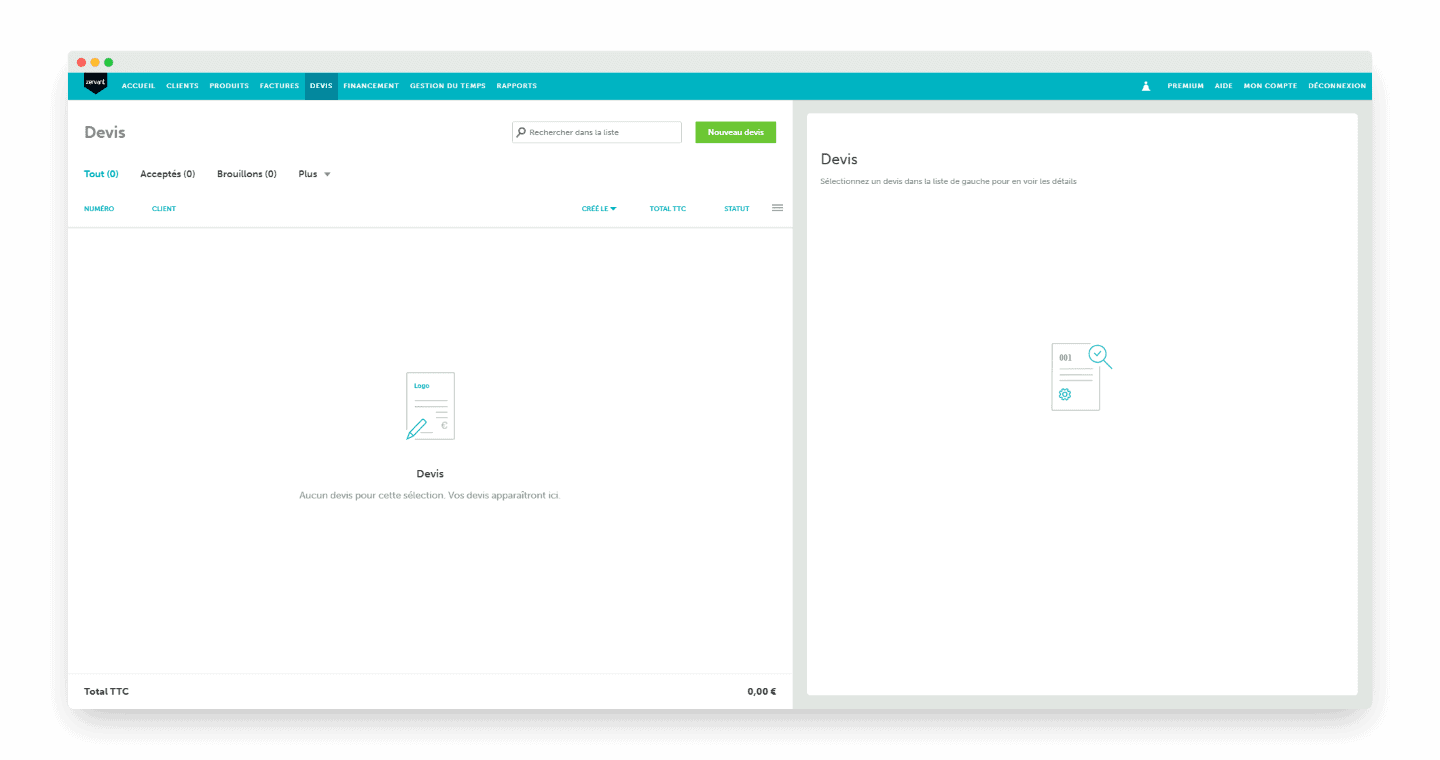This screenshot has width=1440, height=760.
Task: Click the magnifier icon in search box
Action: (x=521, y=132)
